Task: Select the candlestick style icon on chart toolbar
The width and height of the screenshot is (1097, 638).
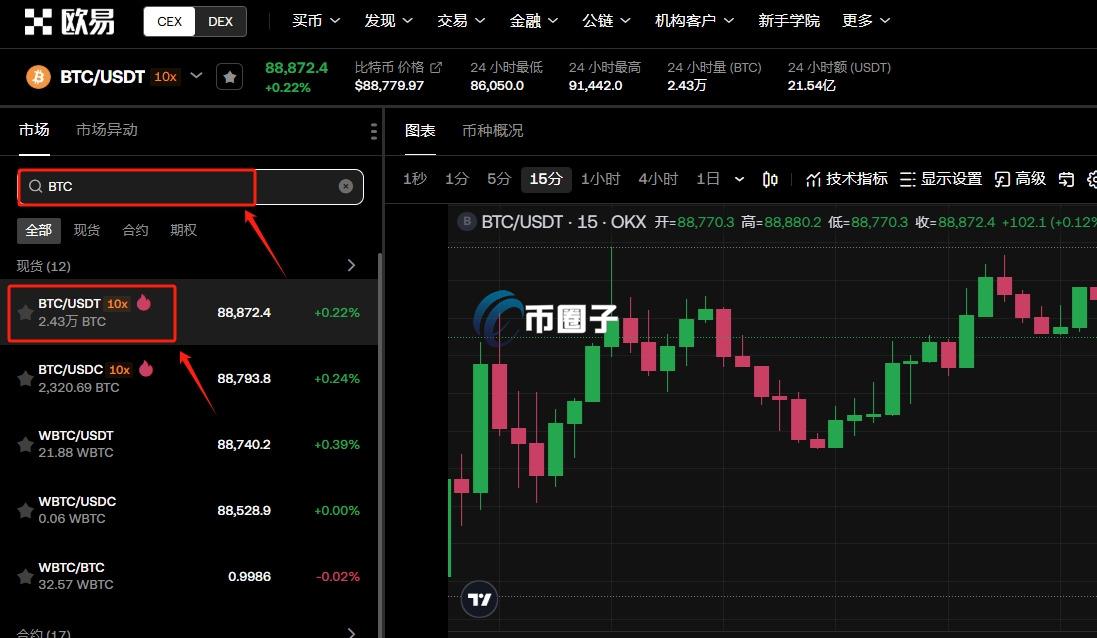Action: [x=770, y=179]
